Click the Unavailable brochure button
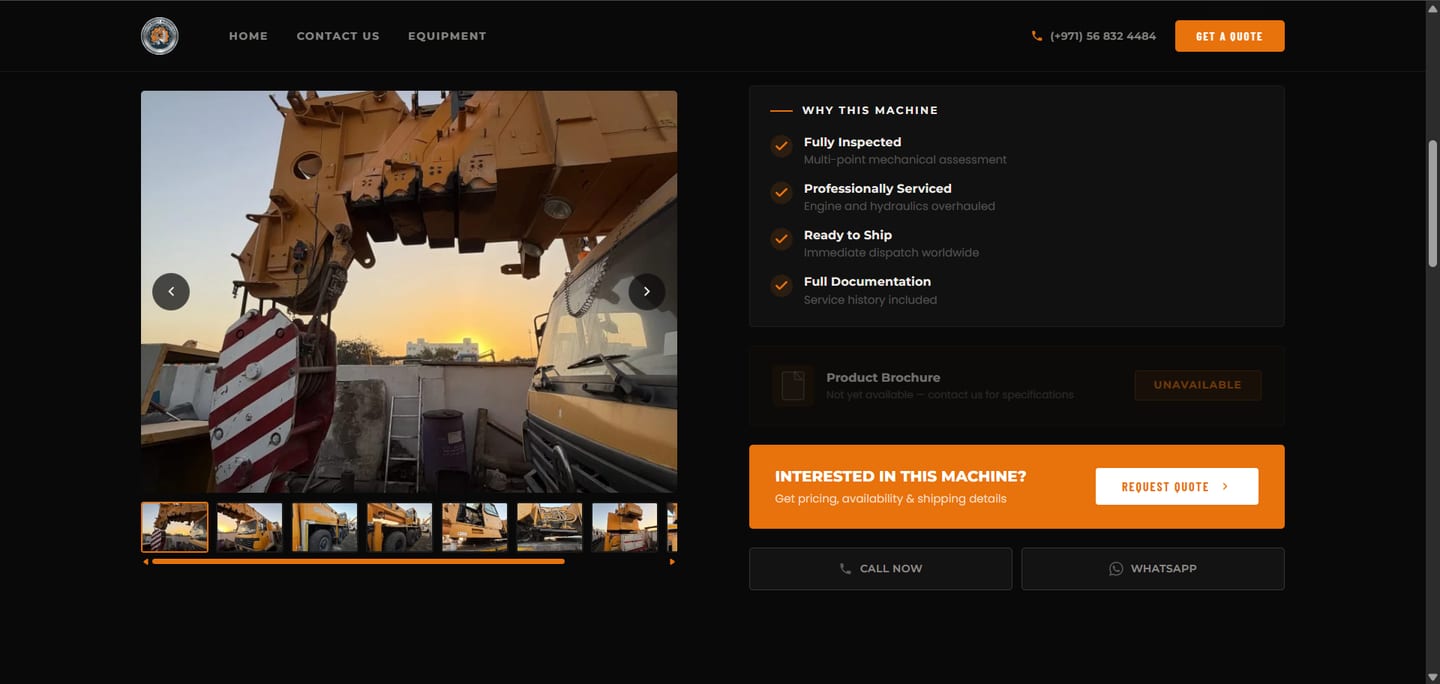The image size is (1440, 684). tap(1198, 385)
